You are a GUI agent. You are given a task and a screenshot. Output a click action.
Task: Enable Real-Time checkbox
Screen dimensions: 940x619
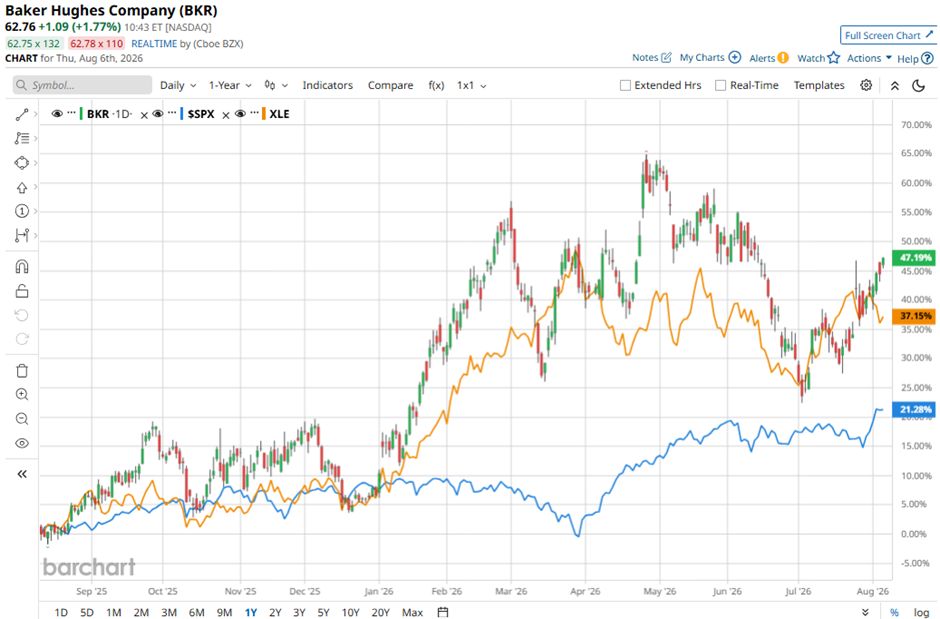coord(720,86)
